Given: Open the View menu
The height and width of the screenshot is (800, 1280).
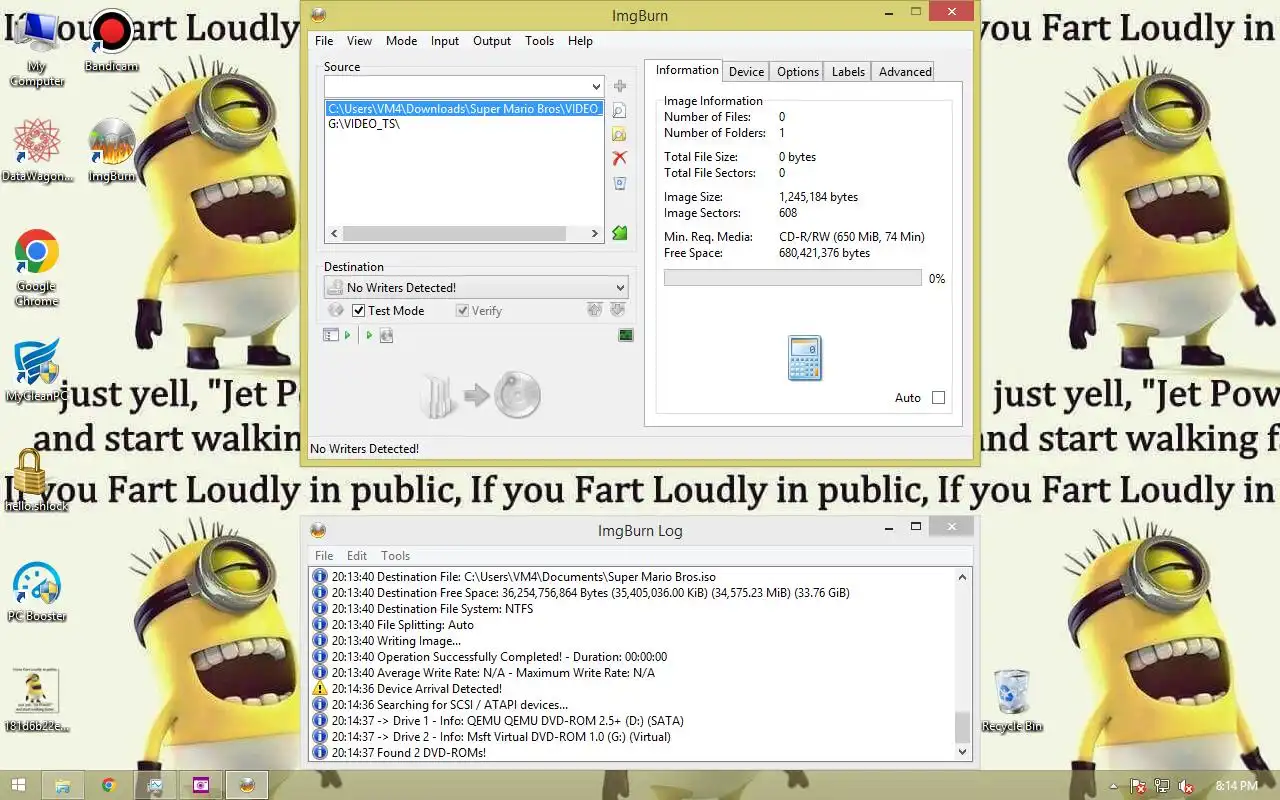Looking at the screenshot, I should tap(359, 41).
